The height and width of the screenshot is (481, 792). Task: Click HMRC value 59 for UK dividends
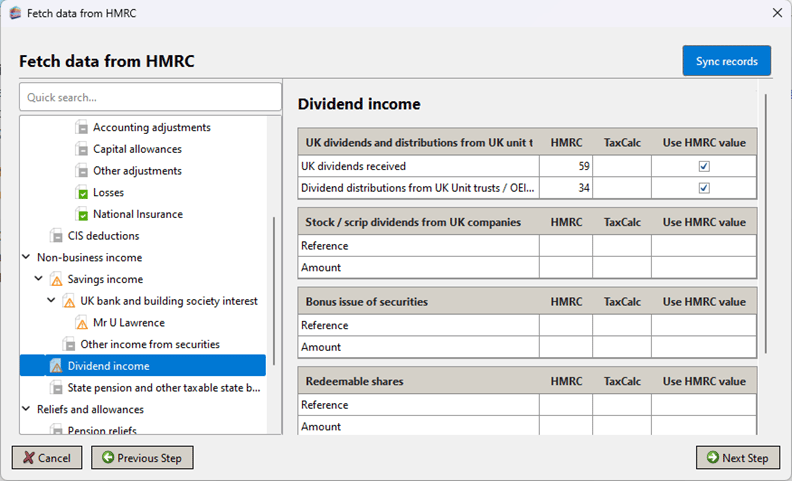(566, 166)
